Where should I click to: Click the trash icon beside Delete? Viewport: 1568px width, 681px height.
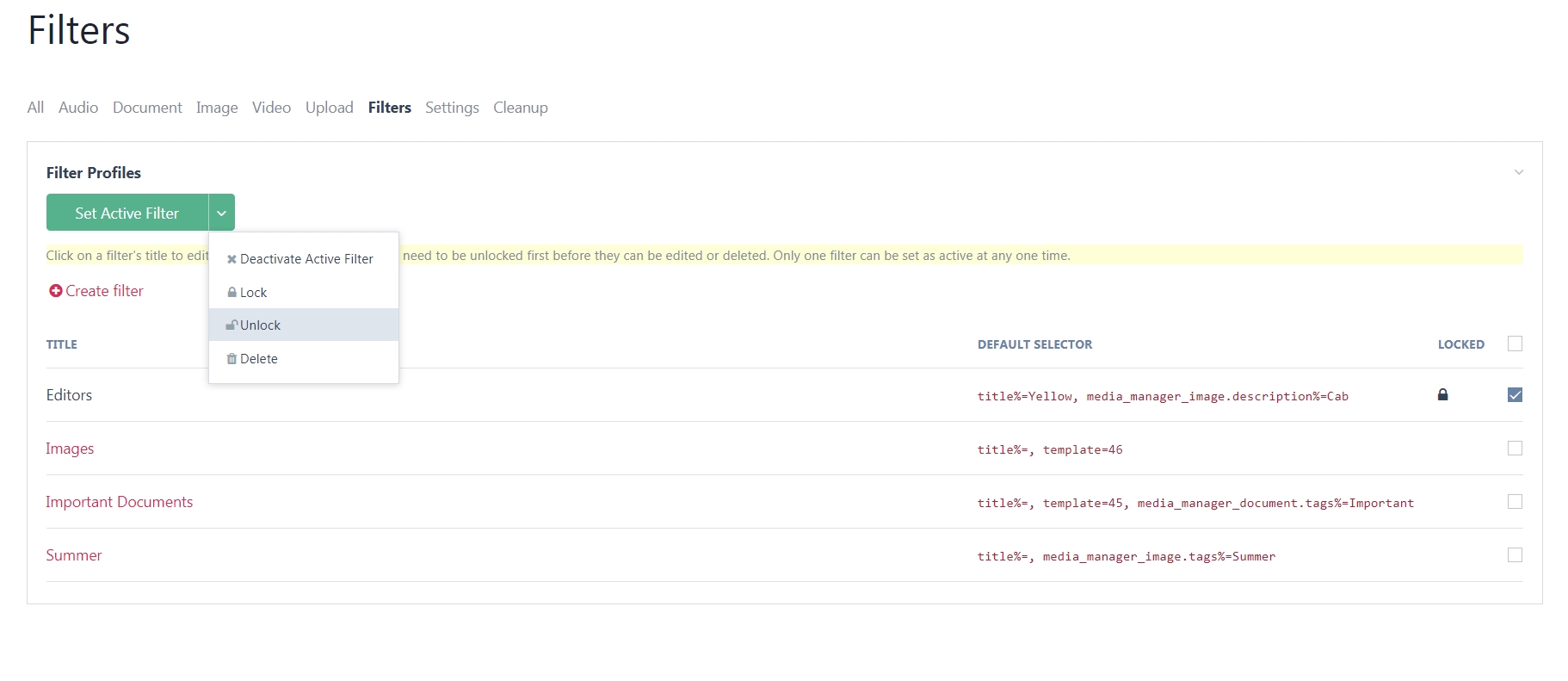pos(231,358)
